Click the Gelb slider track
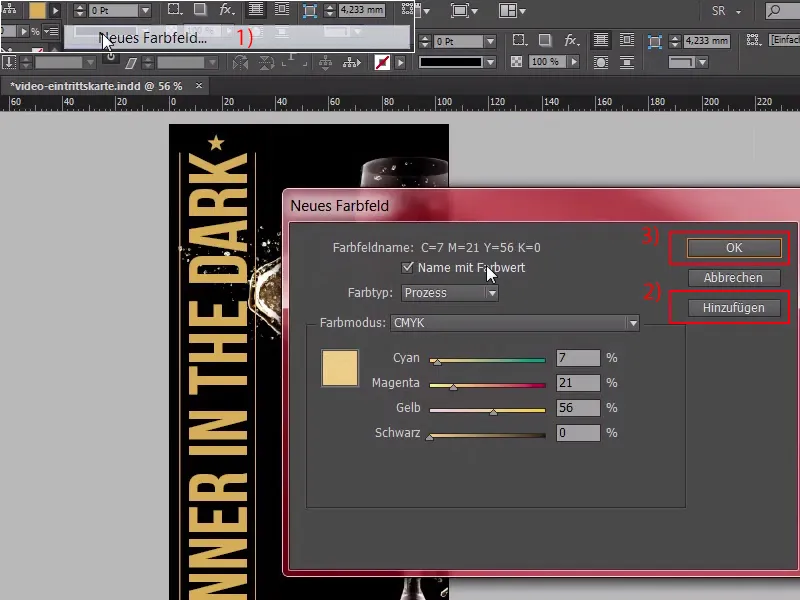 (487, 410)
